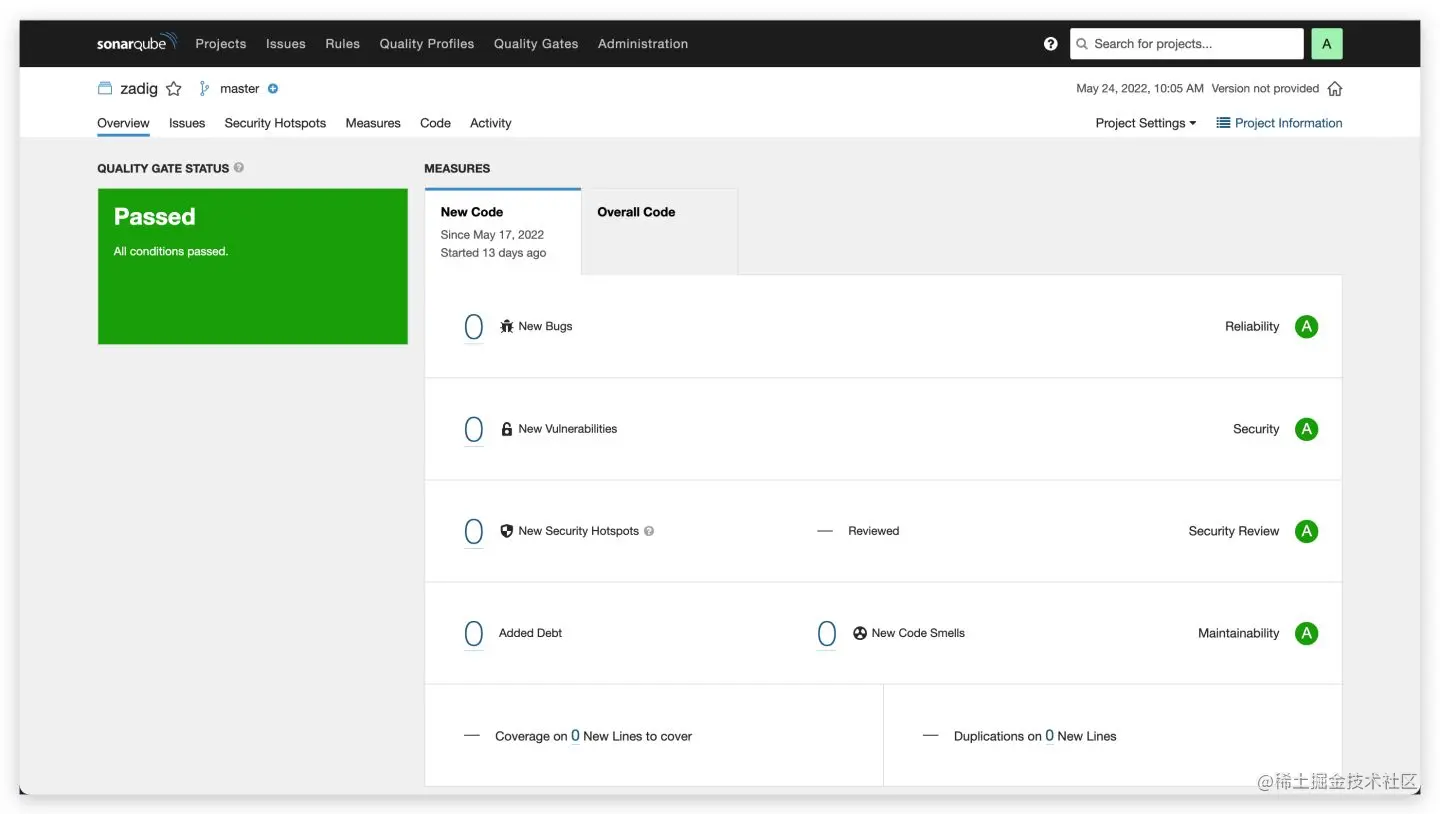Open the Projects menu
Screen dimensions: 1440x814
coord(221,44)
